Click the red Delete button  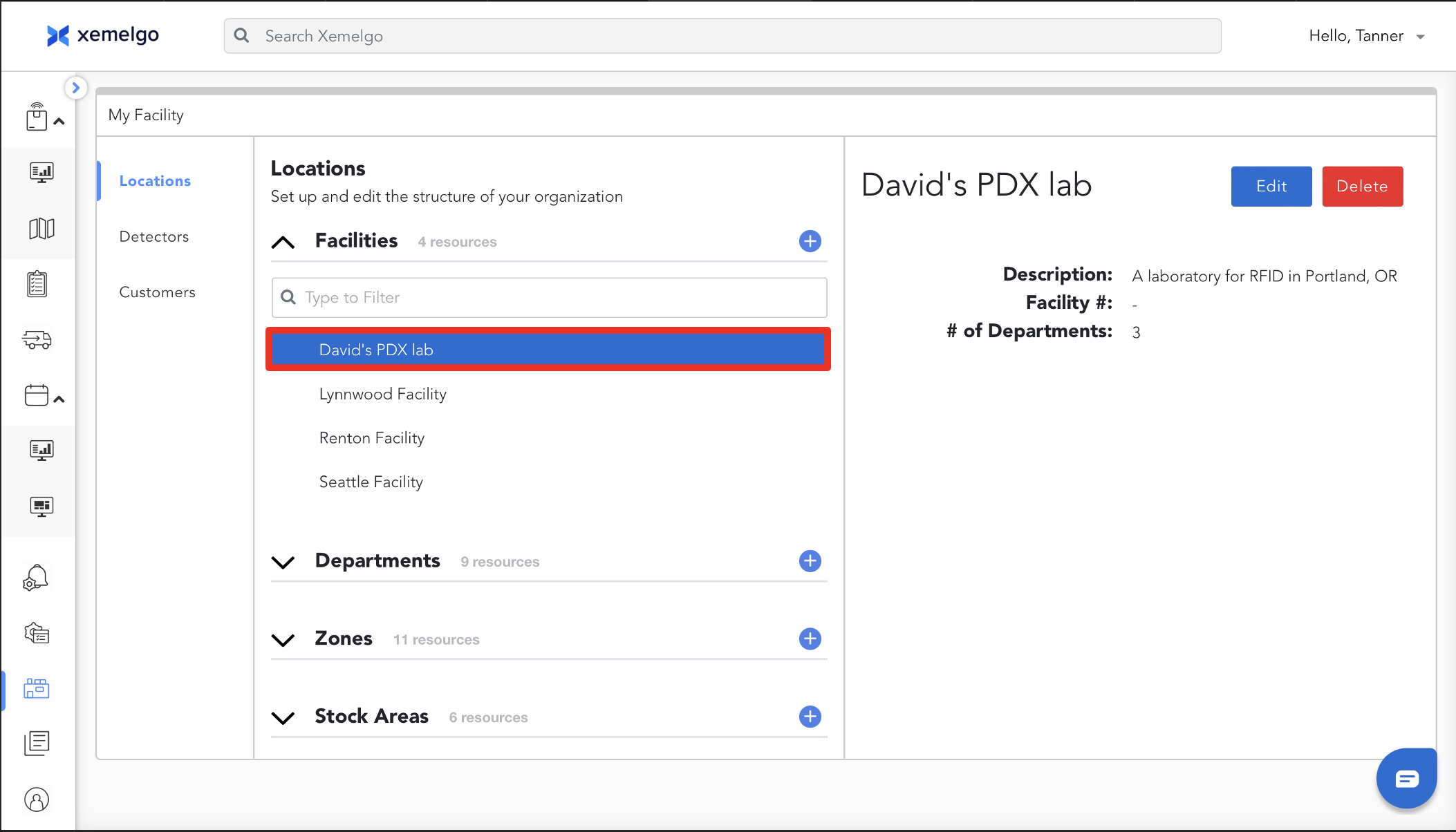point(1362,186)
